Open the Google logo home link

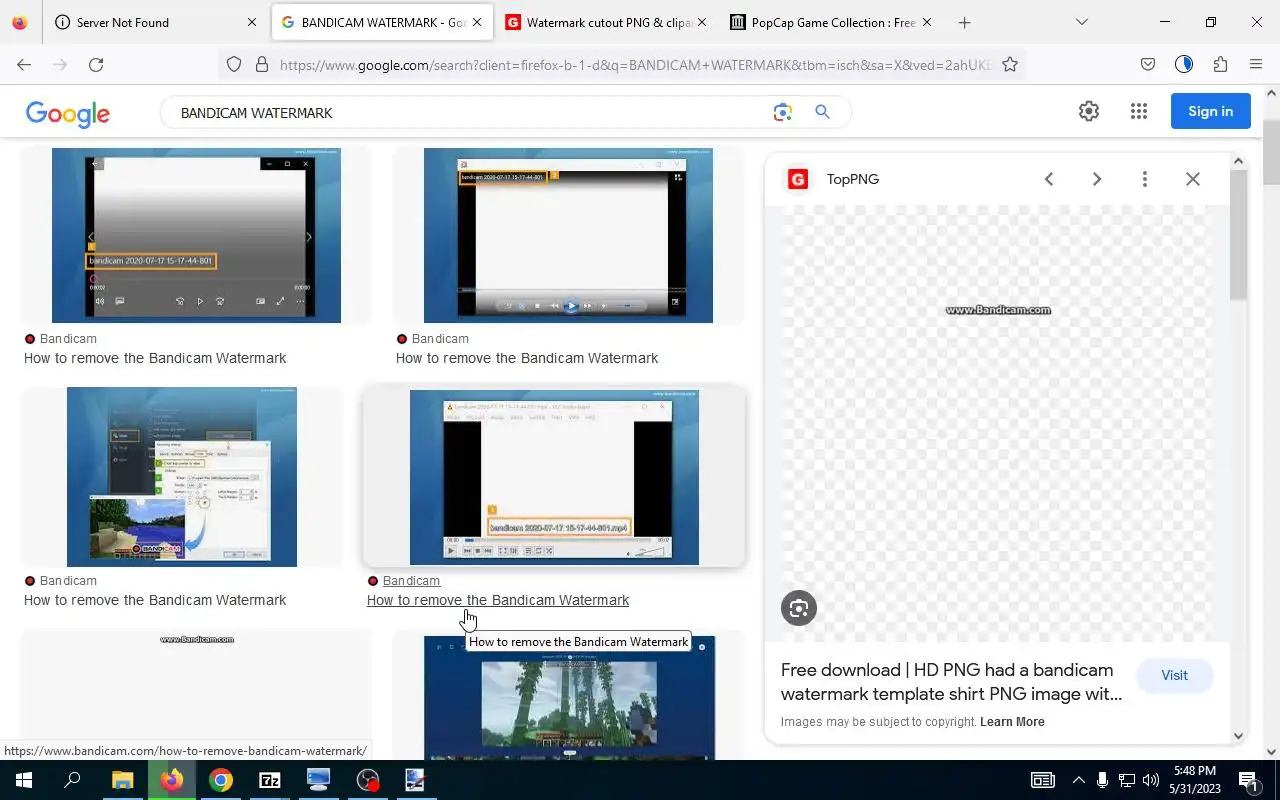pos(68,113)
